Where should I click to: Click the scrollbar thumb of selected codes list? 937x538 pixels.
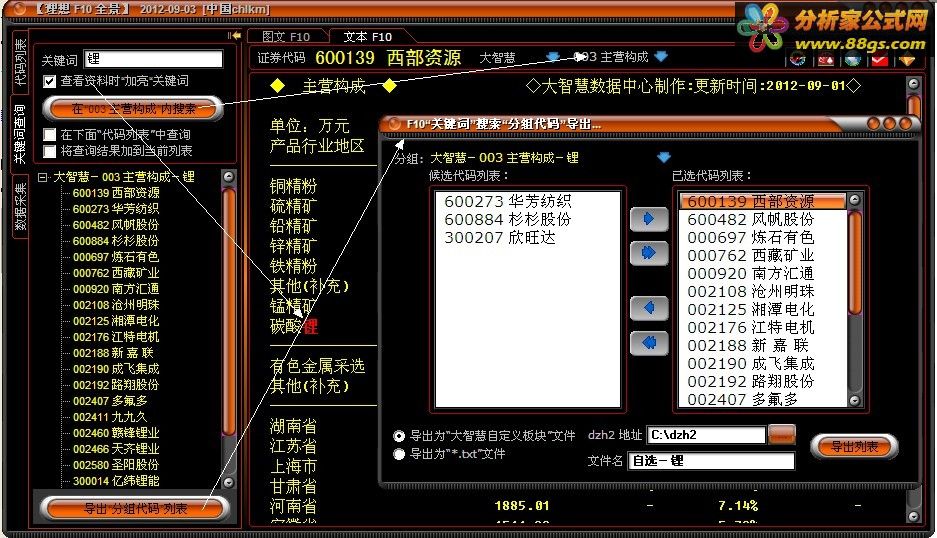[x=855, y=262]
